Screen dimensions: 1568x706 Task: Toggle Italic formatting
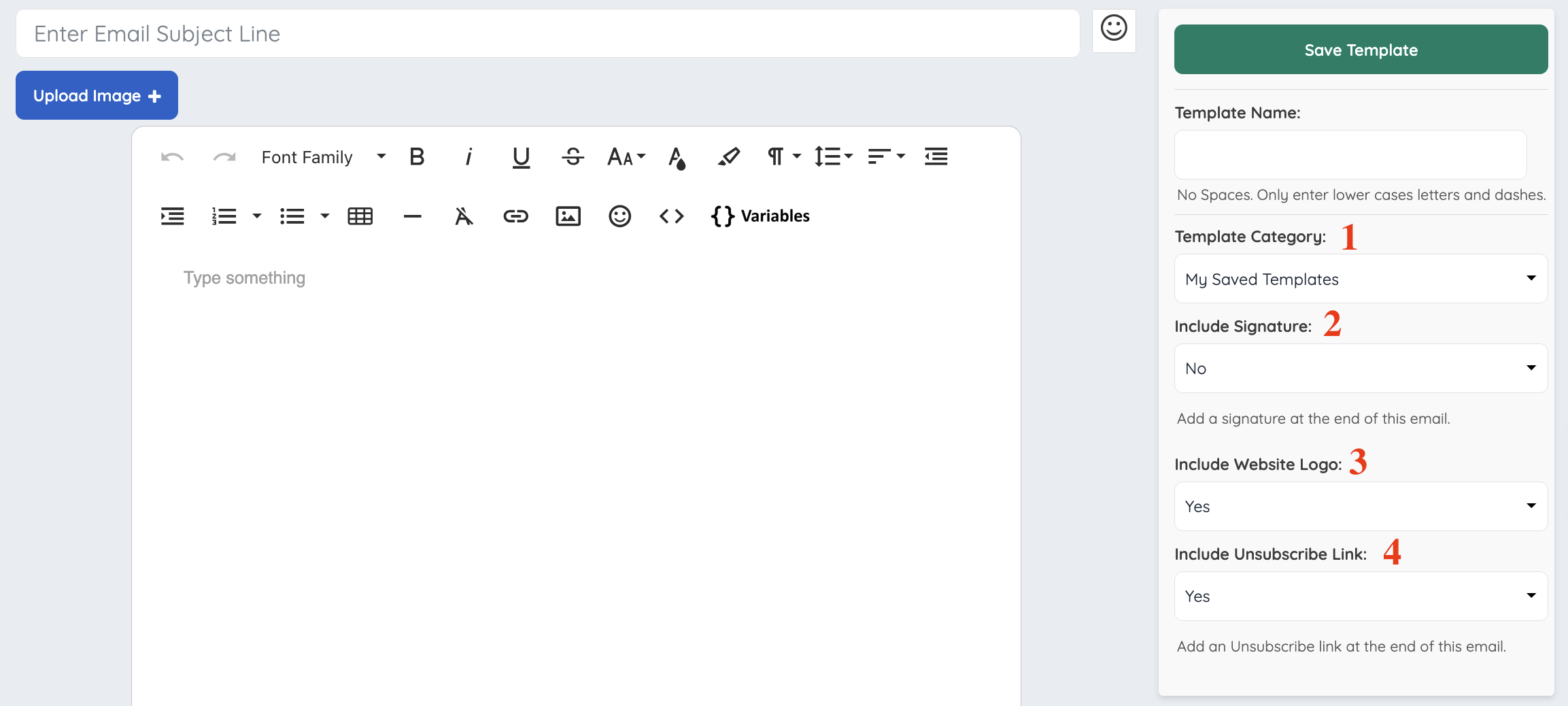(x=468, y=157)
